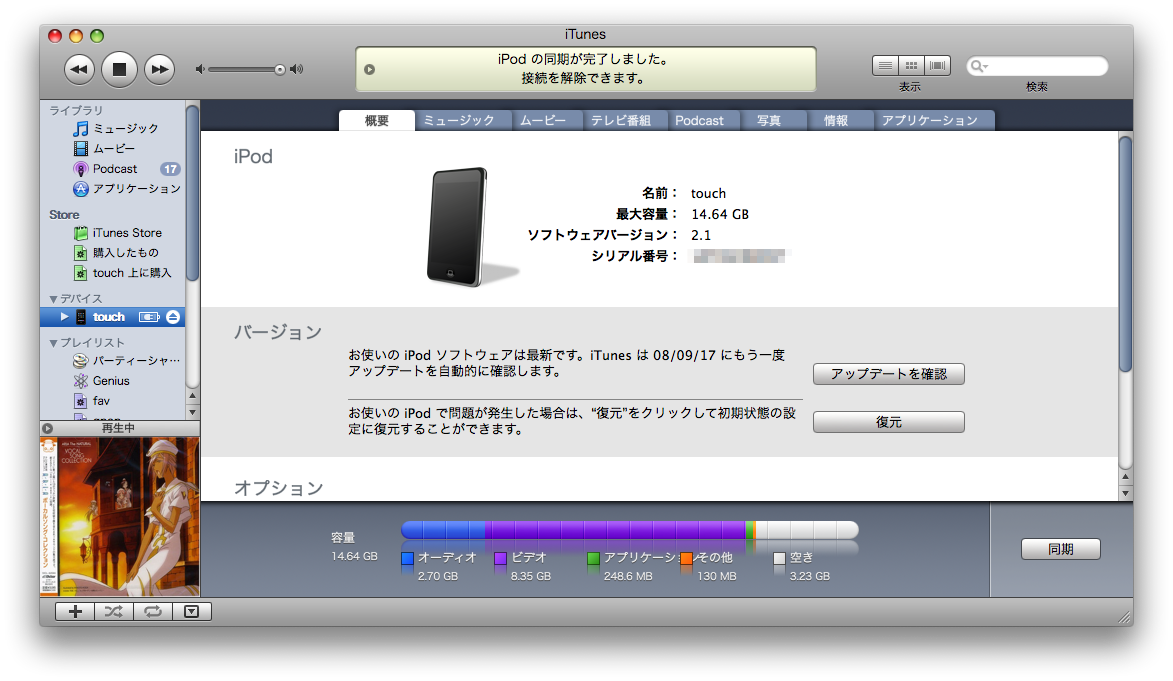Viewport: 1173px width, 681px height.
Task: Click the main pane vertical scrollbar thumb
Action: [x=1126, y=253]
